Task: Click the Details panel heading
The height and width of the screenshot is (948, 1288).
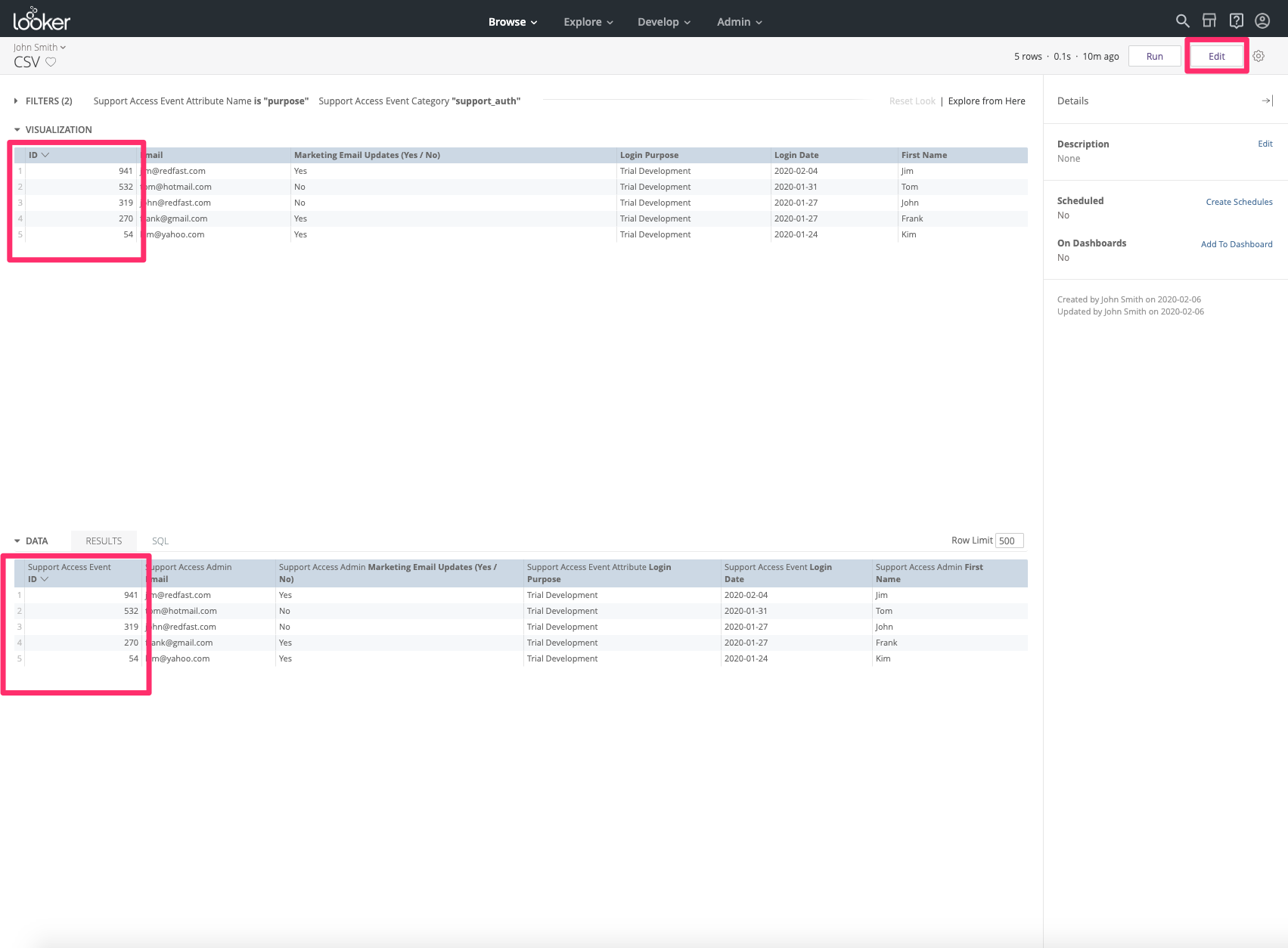Action: tap(1072, 101)
